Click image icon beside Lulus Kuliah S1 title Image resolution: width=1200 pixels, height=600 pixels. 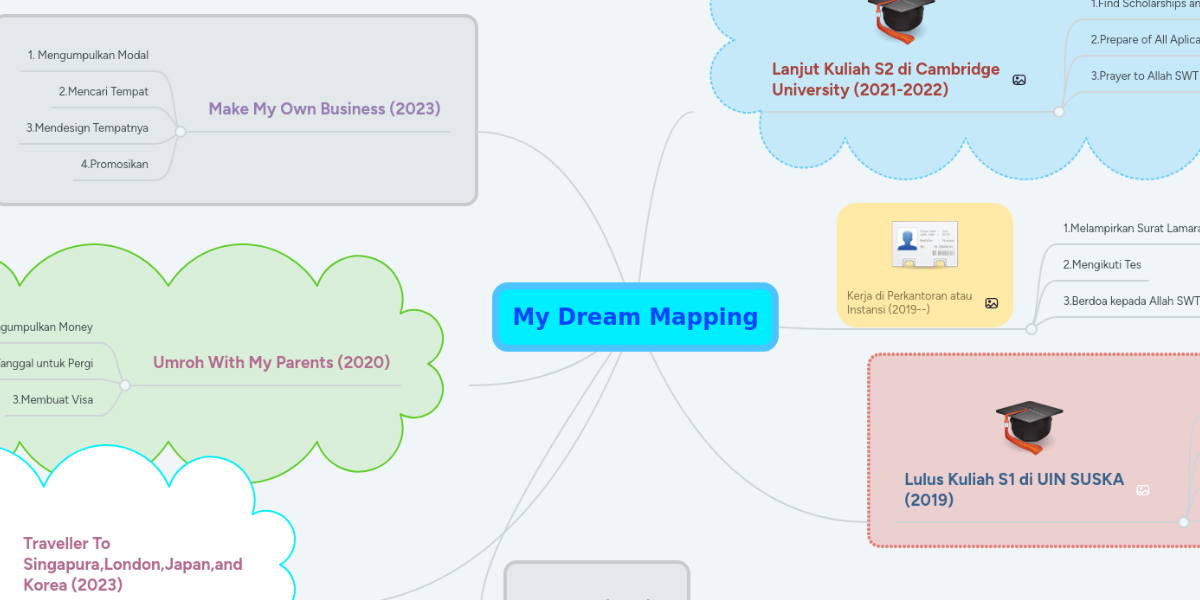point(1143,490)
